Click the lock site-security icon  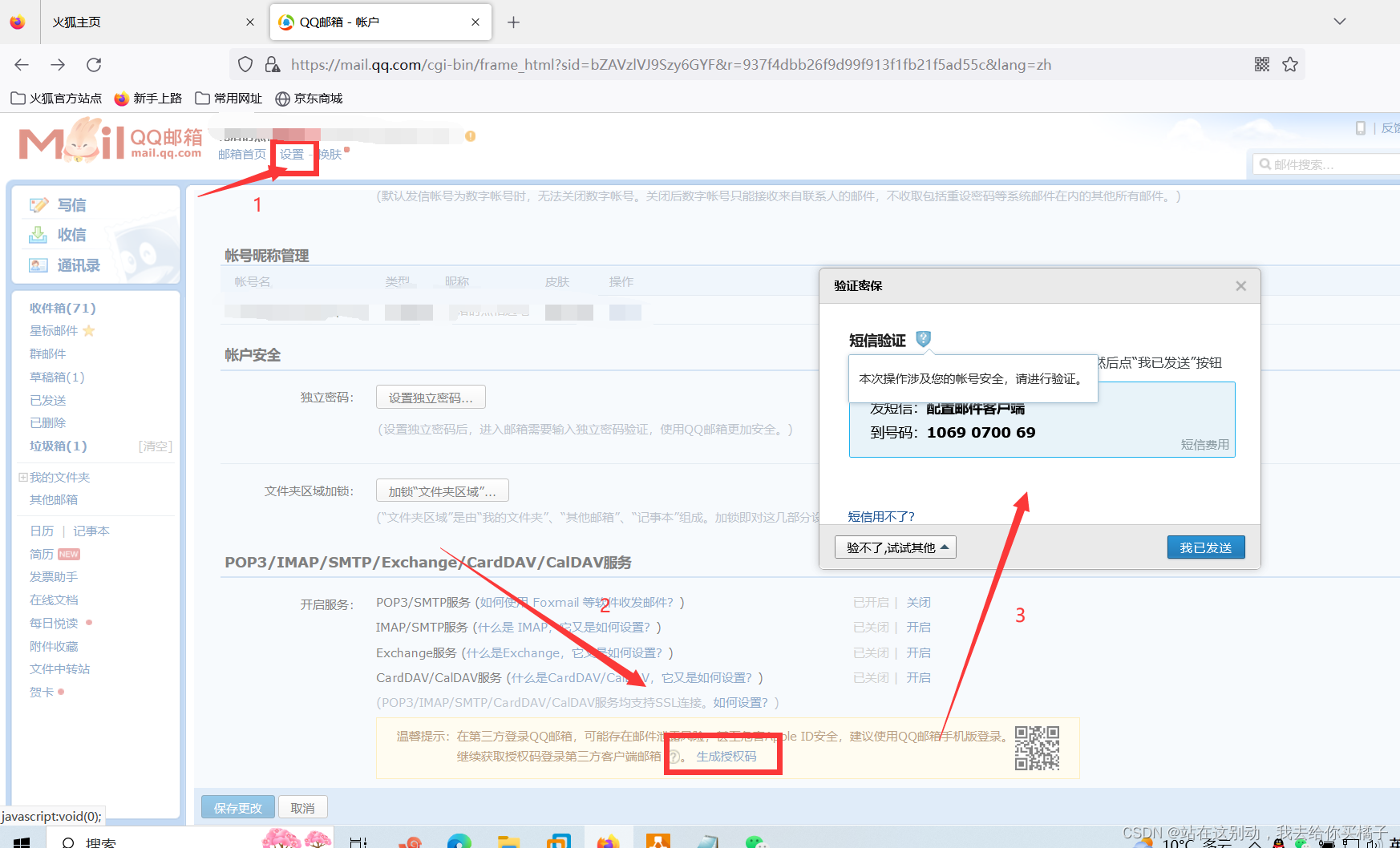(x=273, y=64)
